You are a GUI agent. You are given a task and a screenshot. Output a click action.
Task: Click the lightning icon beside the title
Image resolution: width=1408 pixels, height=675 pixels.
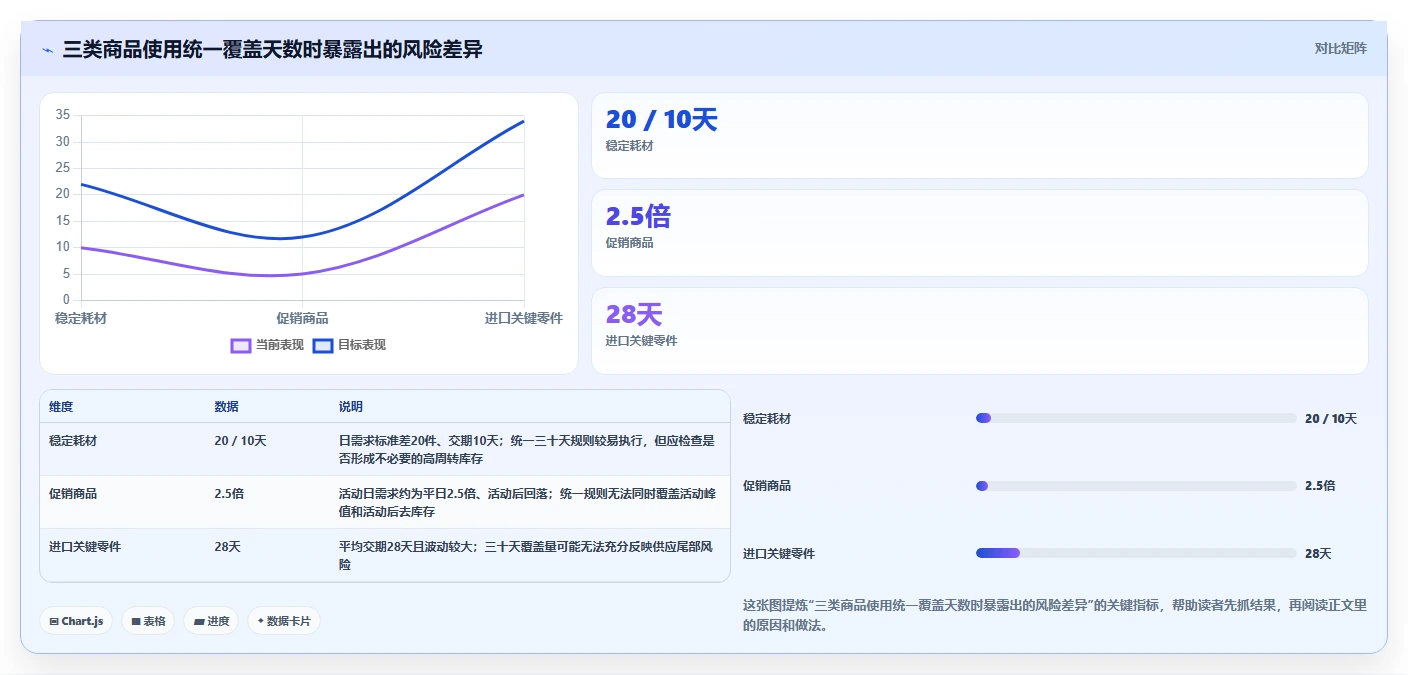[47, 49]
